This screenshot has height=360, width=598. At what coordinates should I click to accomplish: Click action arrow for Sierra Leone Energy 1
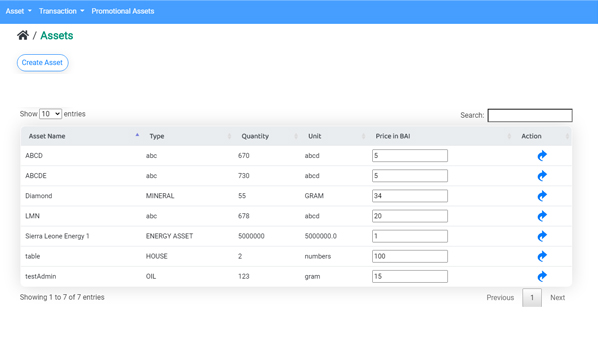pos(542,236)
